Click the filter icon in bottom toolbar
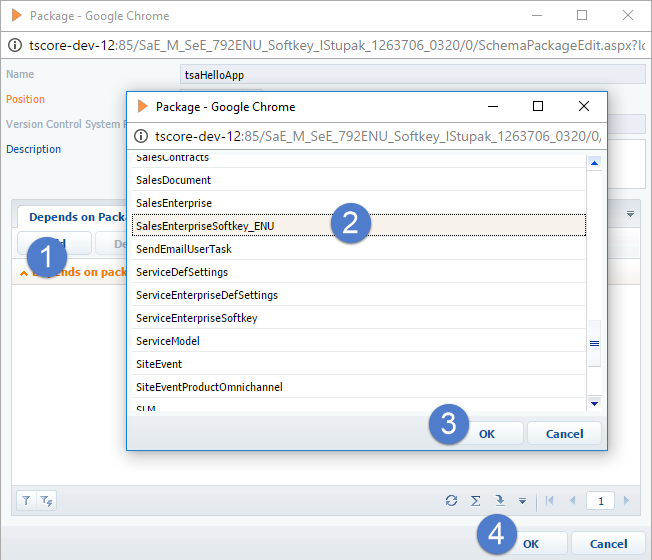The width and height of the screenshot is (652, 560). pyautogui.click(x=26, y=500)
